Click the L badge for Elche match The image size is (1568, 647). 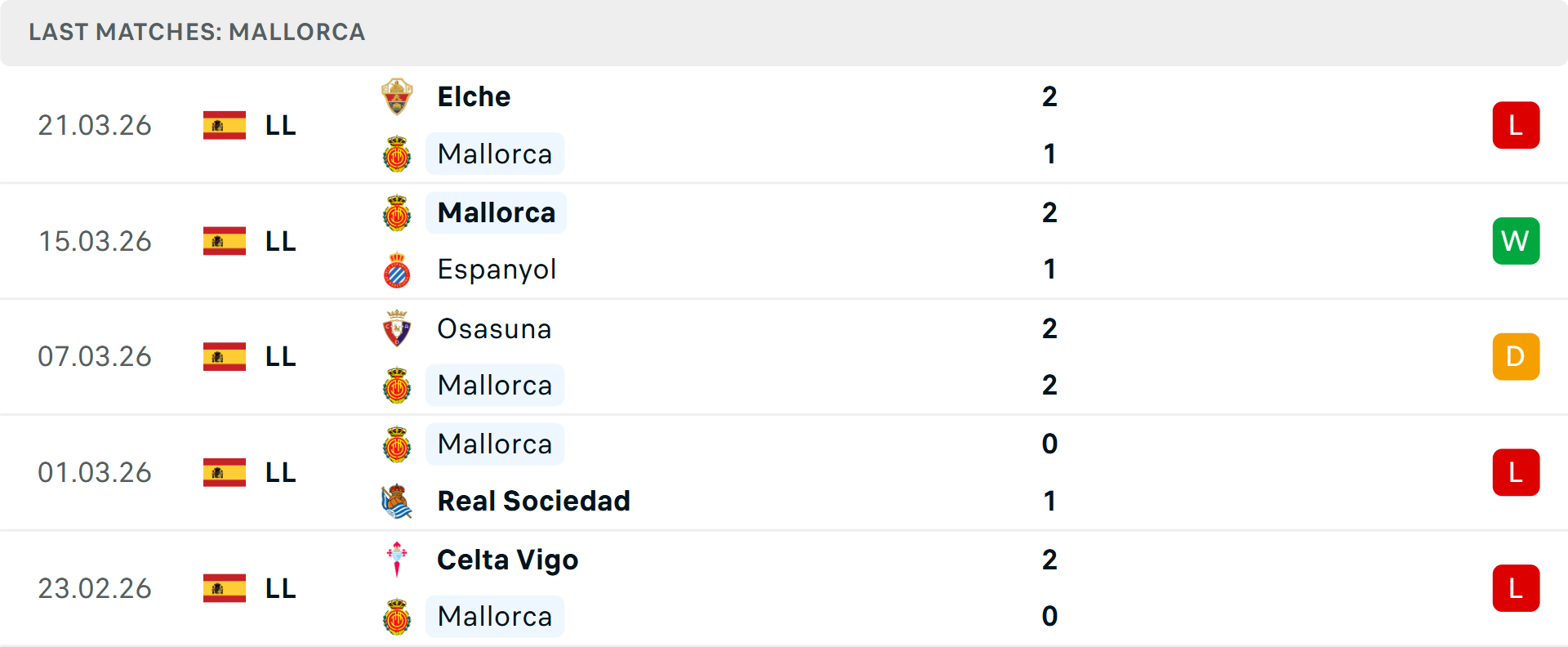1516,126
